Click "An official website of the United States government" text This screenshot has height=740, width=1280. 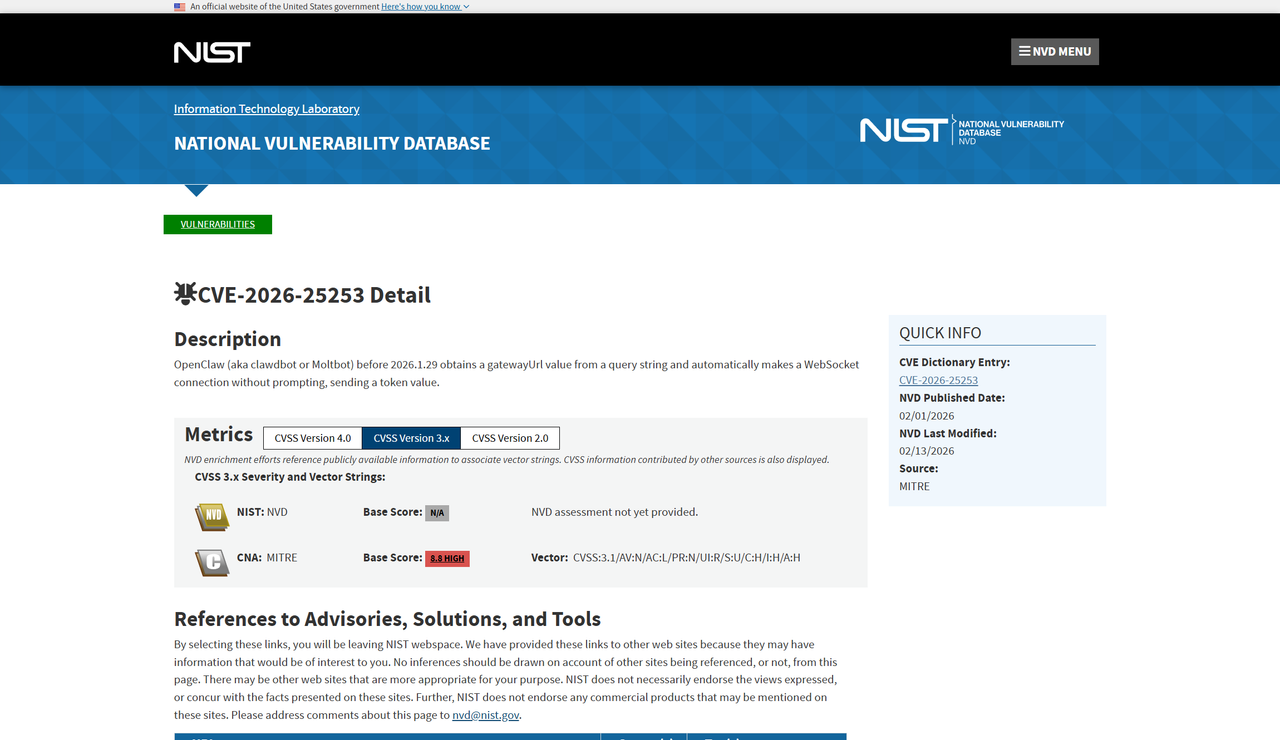tap(285, 6)
